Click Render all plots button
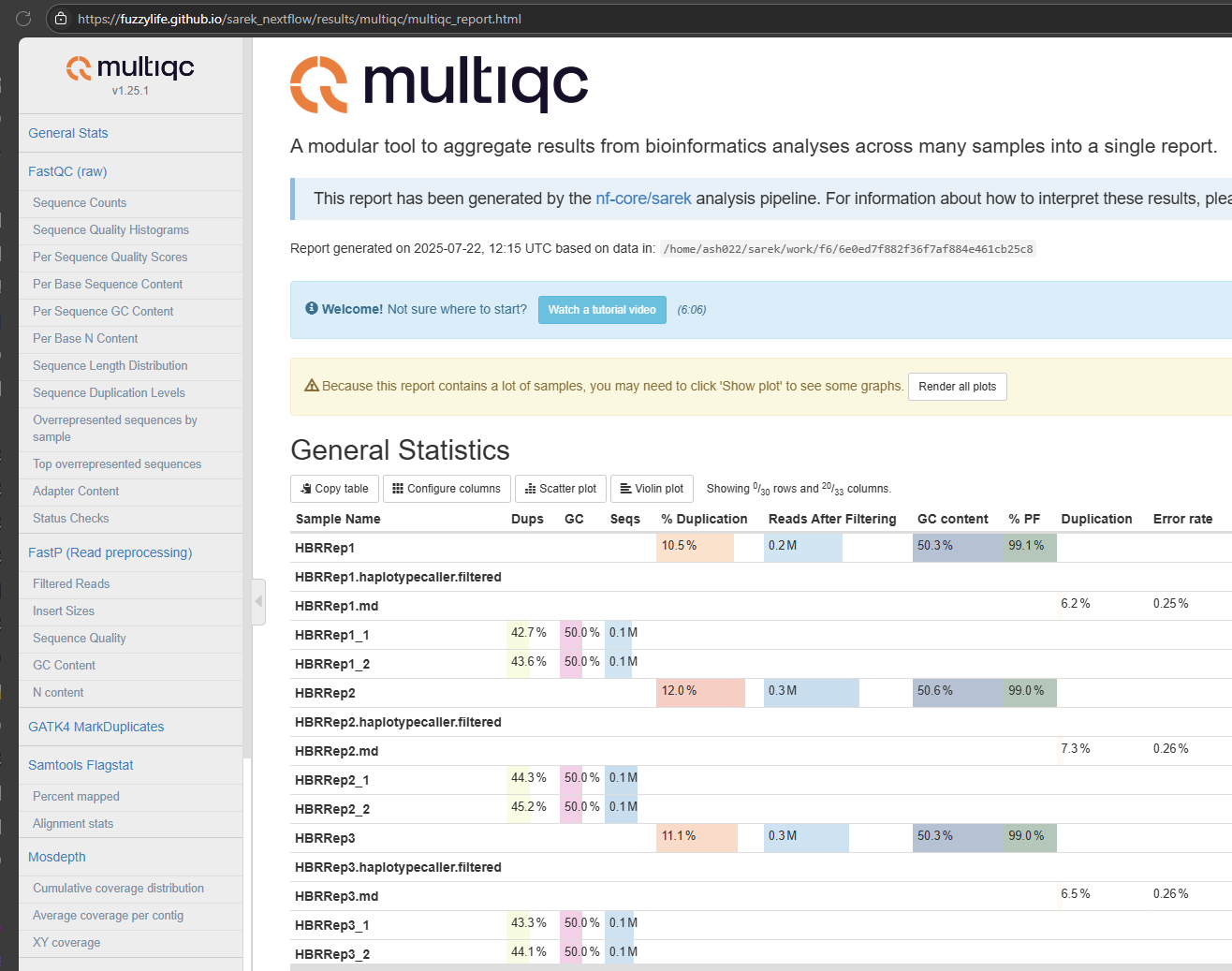The height and width of the screenshot is (971, 1232). (x=958, y=387)
